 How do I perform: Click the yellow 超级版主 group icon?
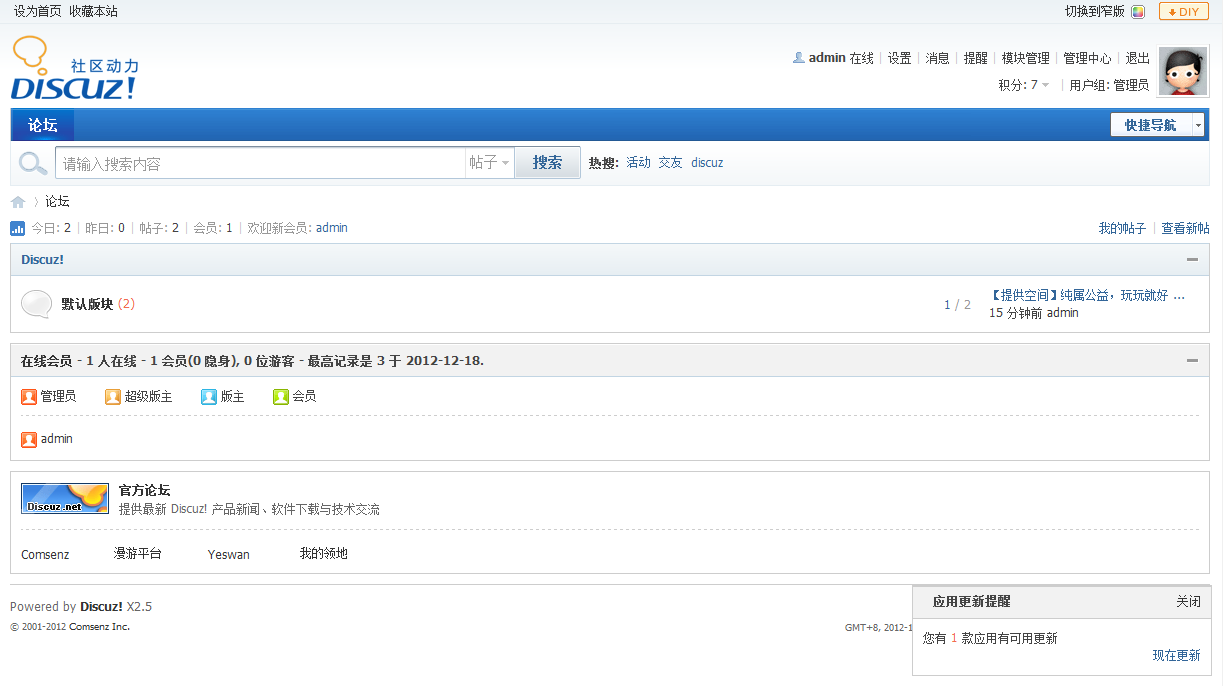[x=113, y=396]
